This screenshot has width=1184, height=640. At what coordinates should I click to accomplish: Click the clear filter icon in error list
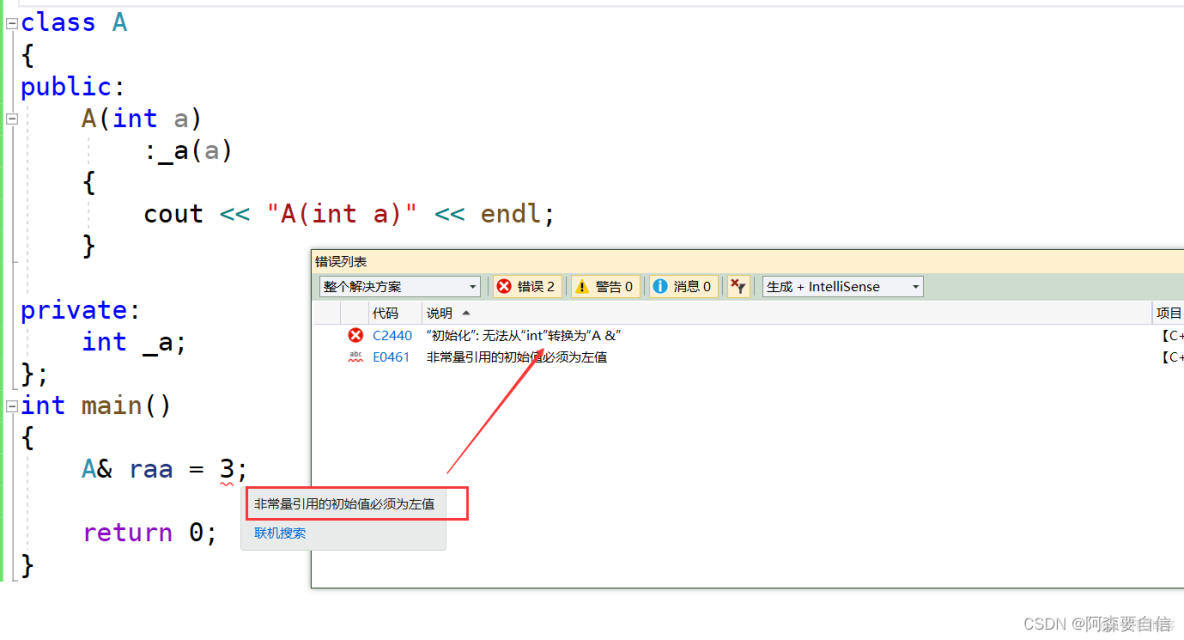tap(738, 287)
